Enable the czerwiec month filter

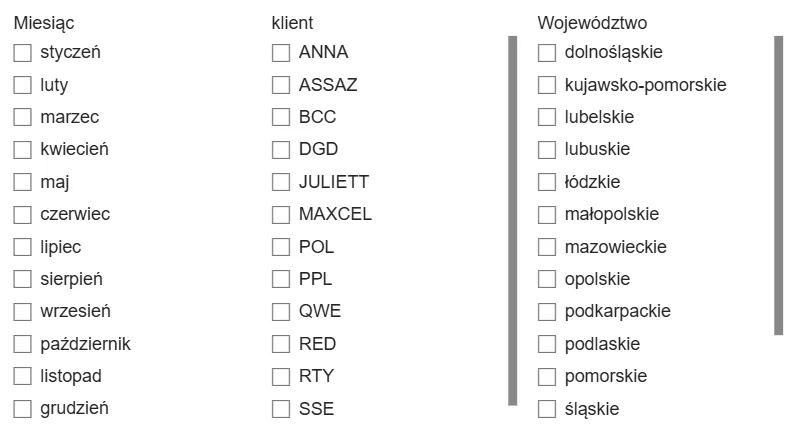tap(23, 214)
